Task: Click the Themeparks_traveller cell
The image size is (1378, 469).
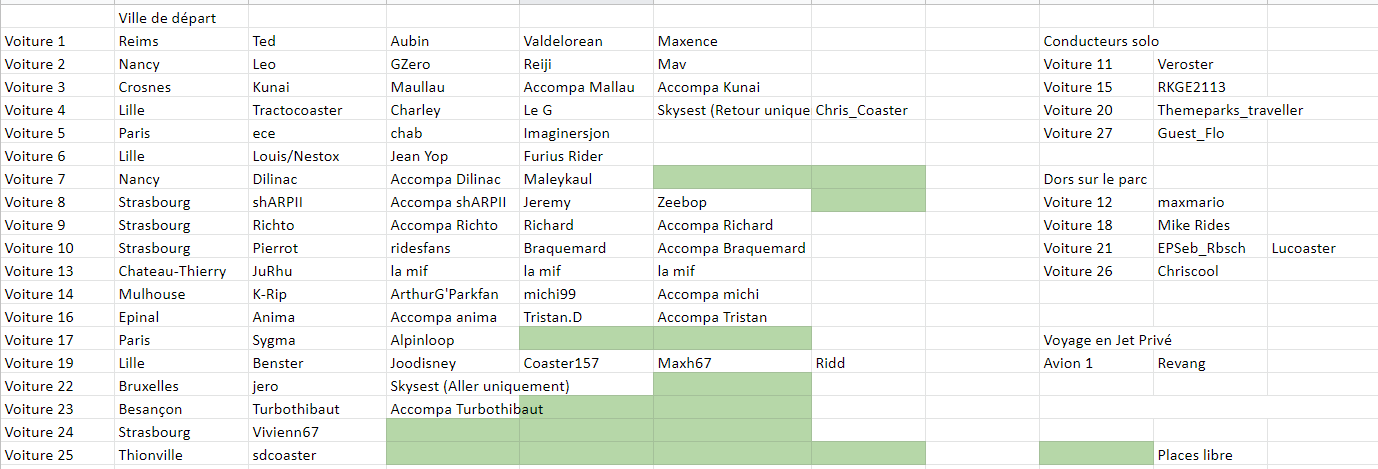Action: pos(1230,110)
